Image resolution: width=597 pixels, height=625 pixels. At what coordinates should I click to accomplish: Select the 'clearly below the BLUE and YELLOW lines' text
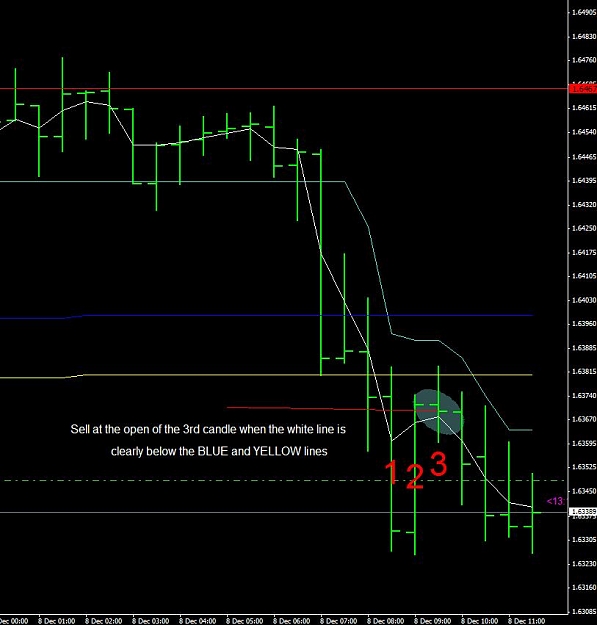tap(219, 451)
